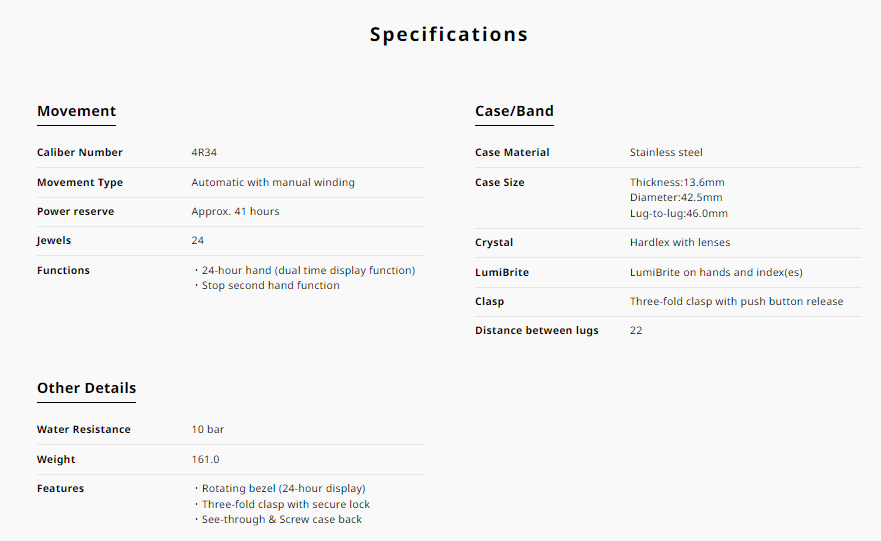Click the Power reserve label
Viewport: 881px width, 541px height.
75,212
